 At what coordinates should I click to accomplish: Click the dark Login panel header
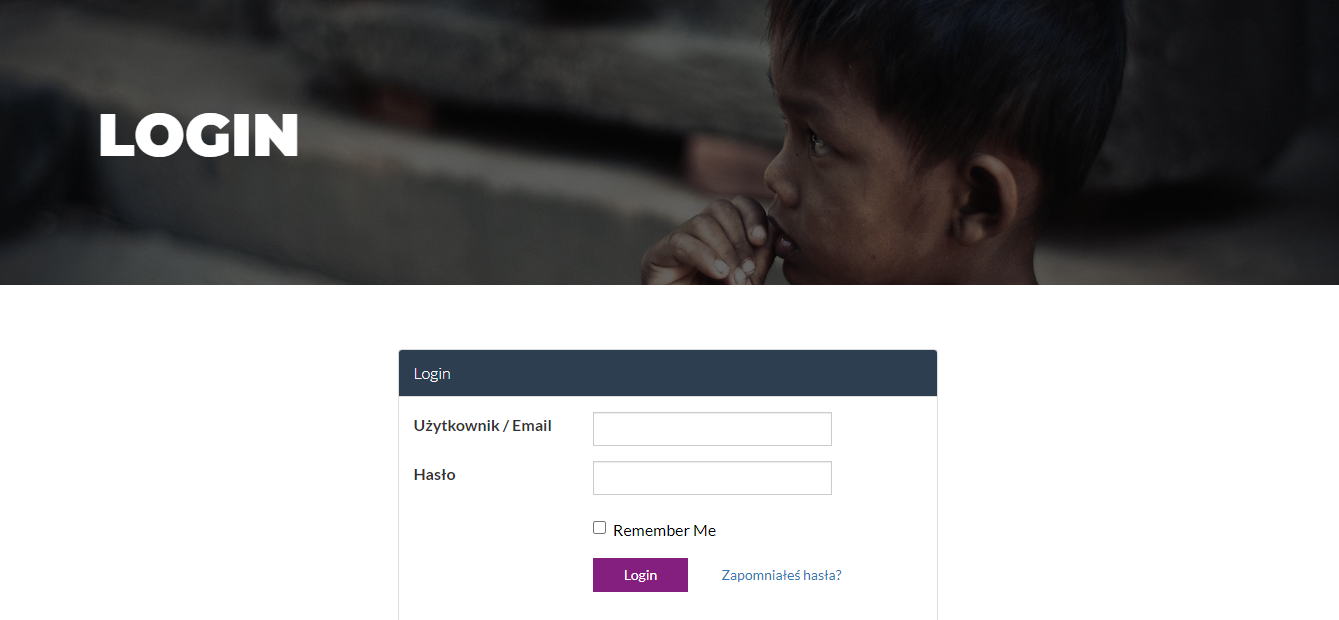[668, 373]
